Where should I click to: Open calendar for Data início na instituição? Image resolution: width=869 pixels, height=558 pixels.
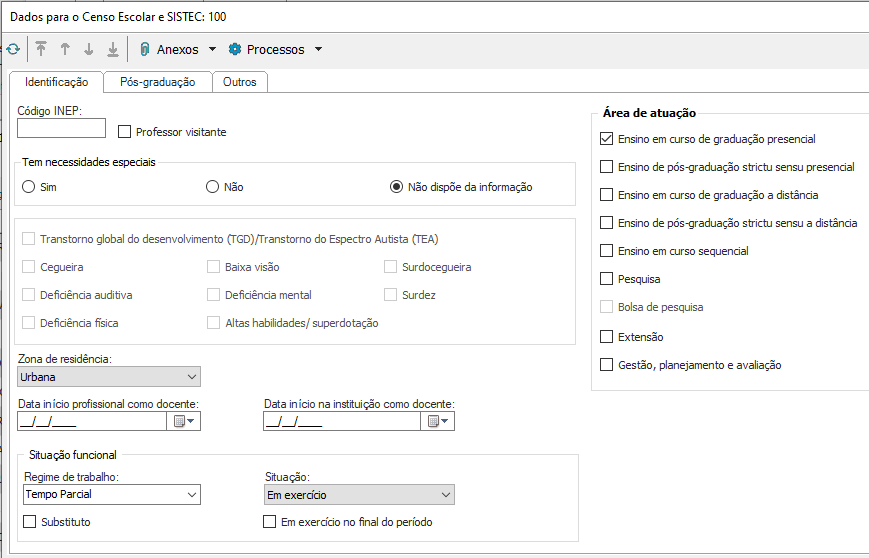pos(439,421)
